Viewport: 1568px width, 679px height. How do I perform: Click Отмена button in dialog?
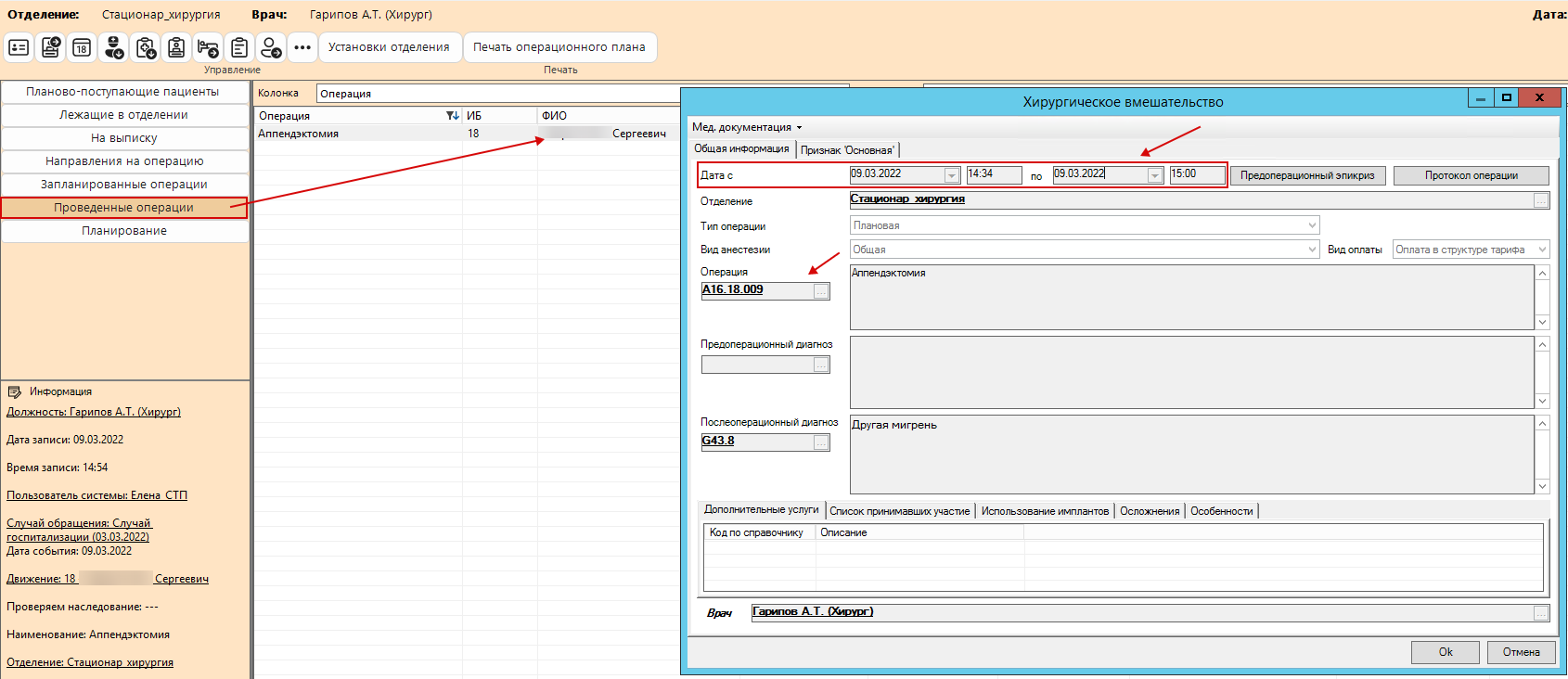[x=1521, y=652]
